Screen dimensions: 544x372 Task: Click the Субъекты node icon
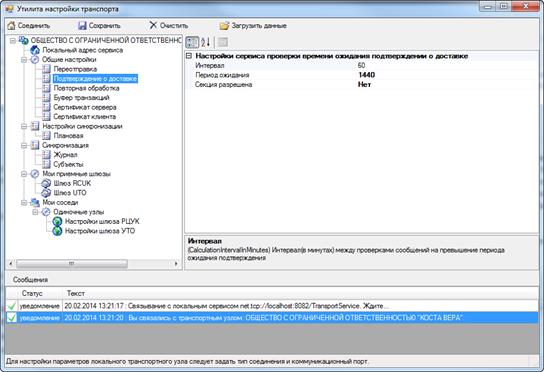(x=46, y=164)
